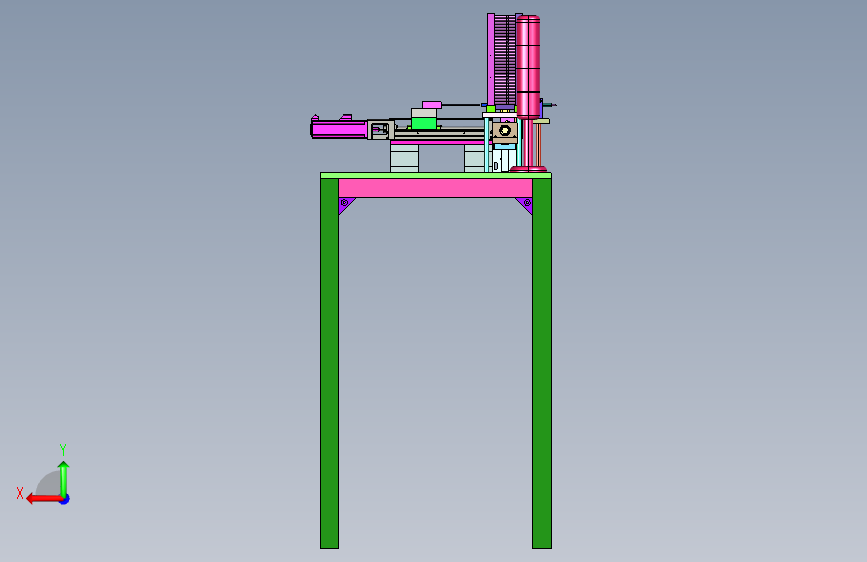The image size is (867, 562).
Task: Select the right green table leg
Action: point(542,363)
